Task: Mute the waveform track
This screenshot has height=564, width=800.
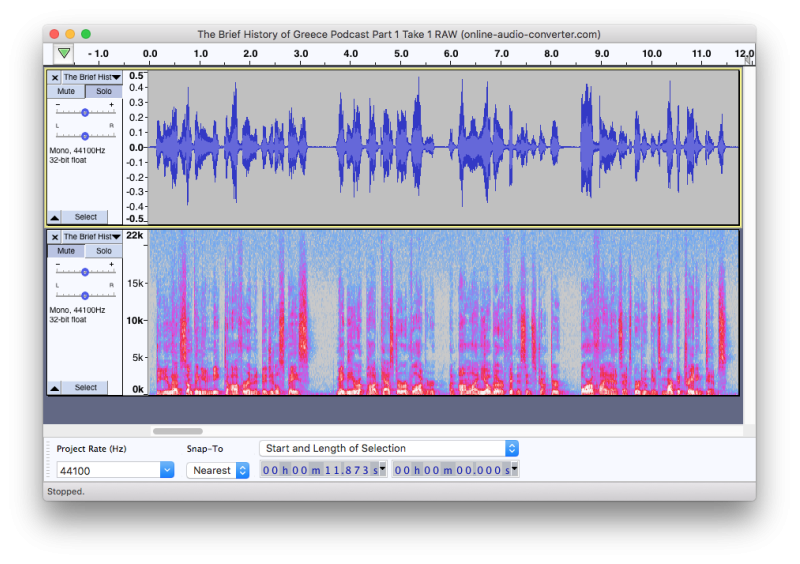Action: tap(66, 91)
